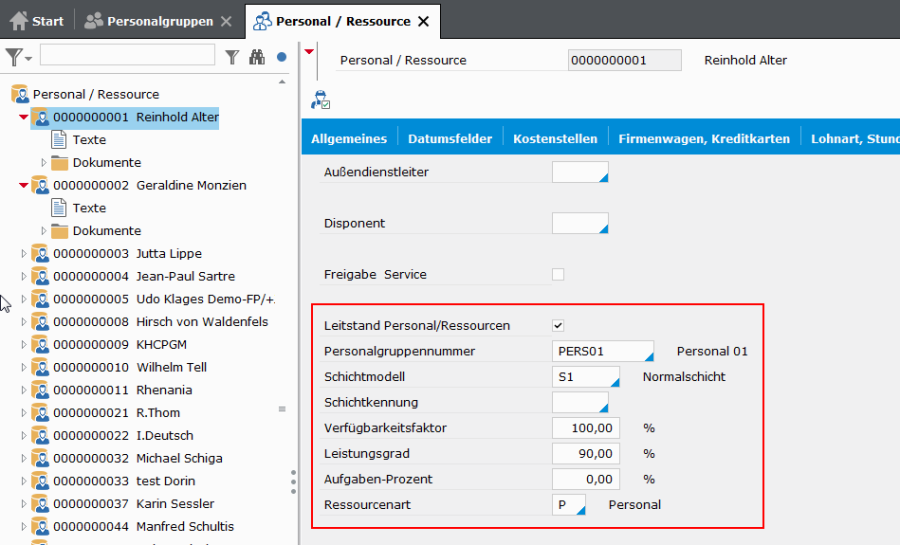900x545 pixels.
Task: Click the Dokumente folder icon under Reinhold Alter
Action: click(x=59, y=162)
